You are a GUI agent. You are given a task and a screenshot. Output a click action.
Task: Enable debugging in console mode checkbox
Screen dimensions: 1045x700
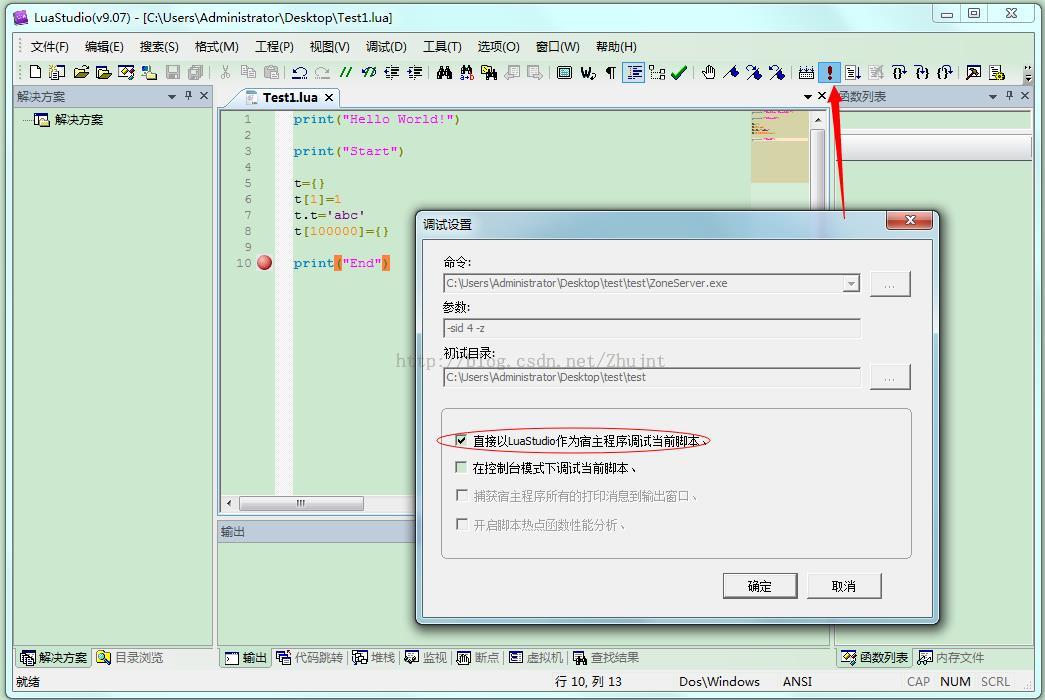[461, 467]
